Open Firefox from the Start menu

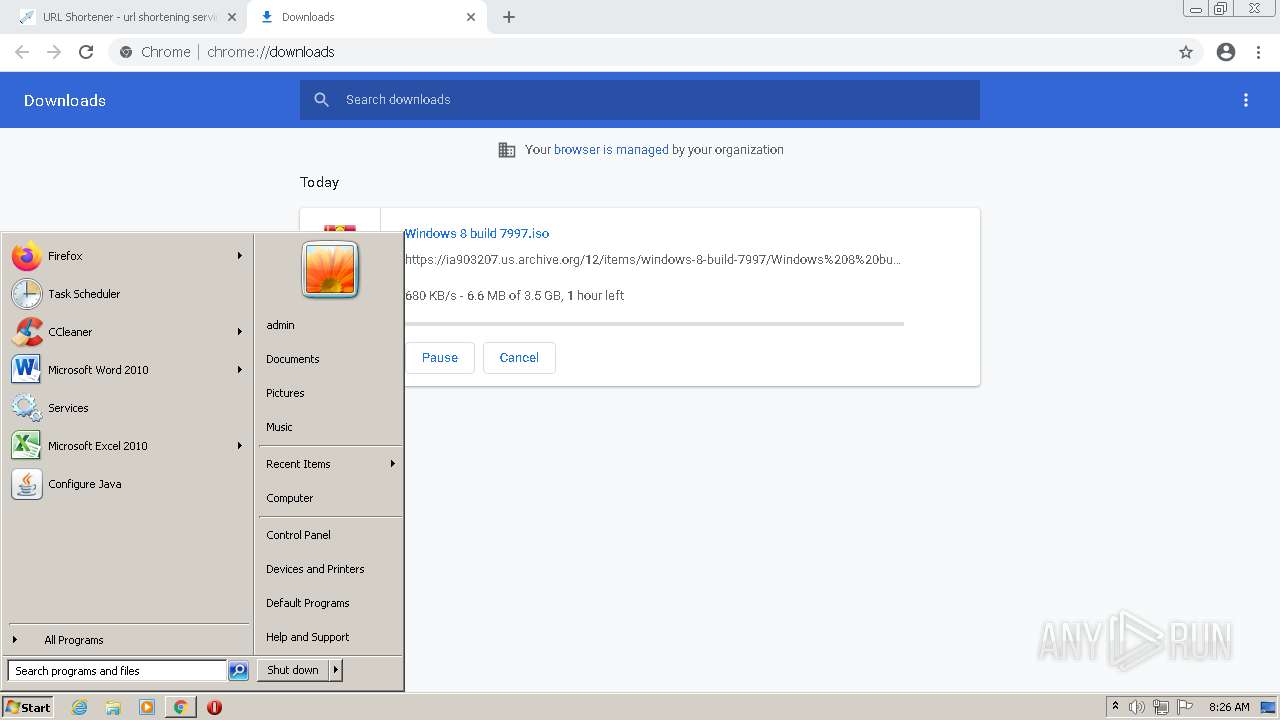127,256
